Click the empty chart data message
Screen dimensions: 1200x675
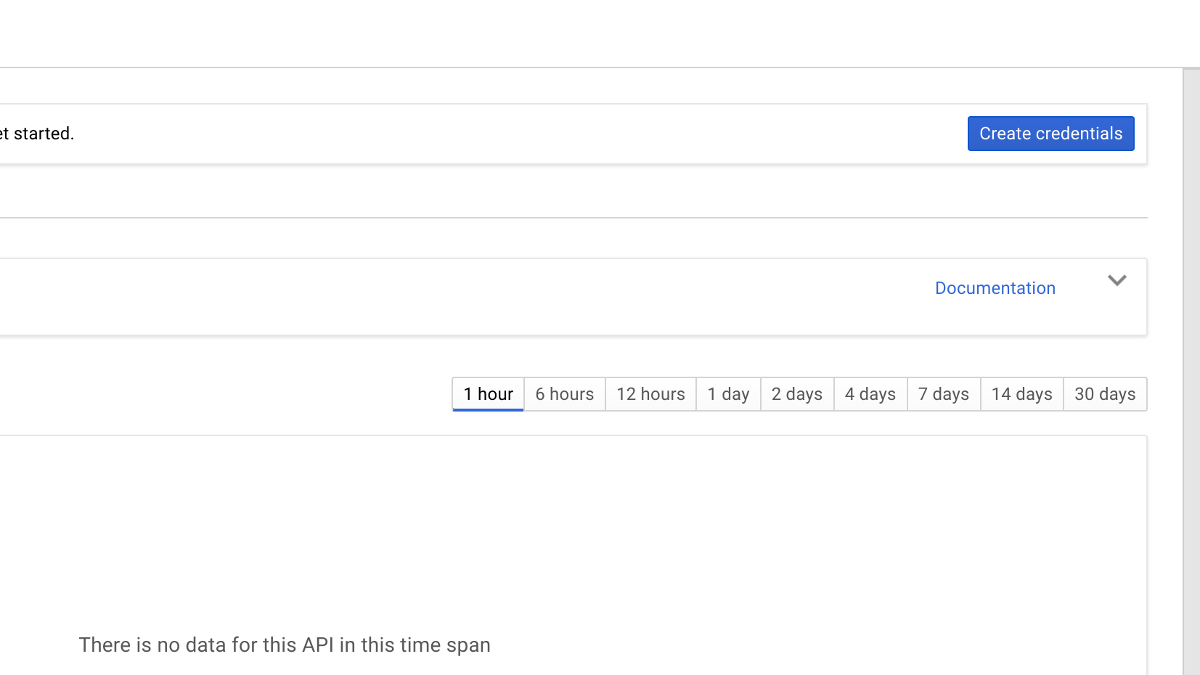click(285, 644)
